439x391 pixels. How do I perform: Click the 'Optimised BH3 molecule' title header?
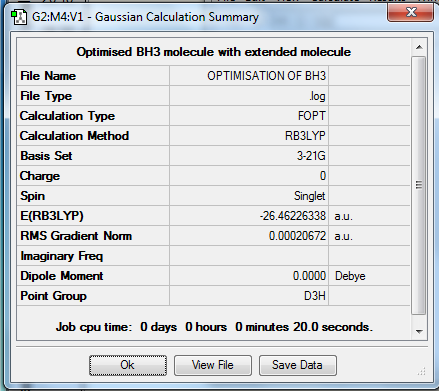tap(214, 52)
